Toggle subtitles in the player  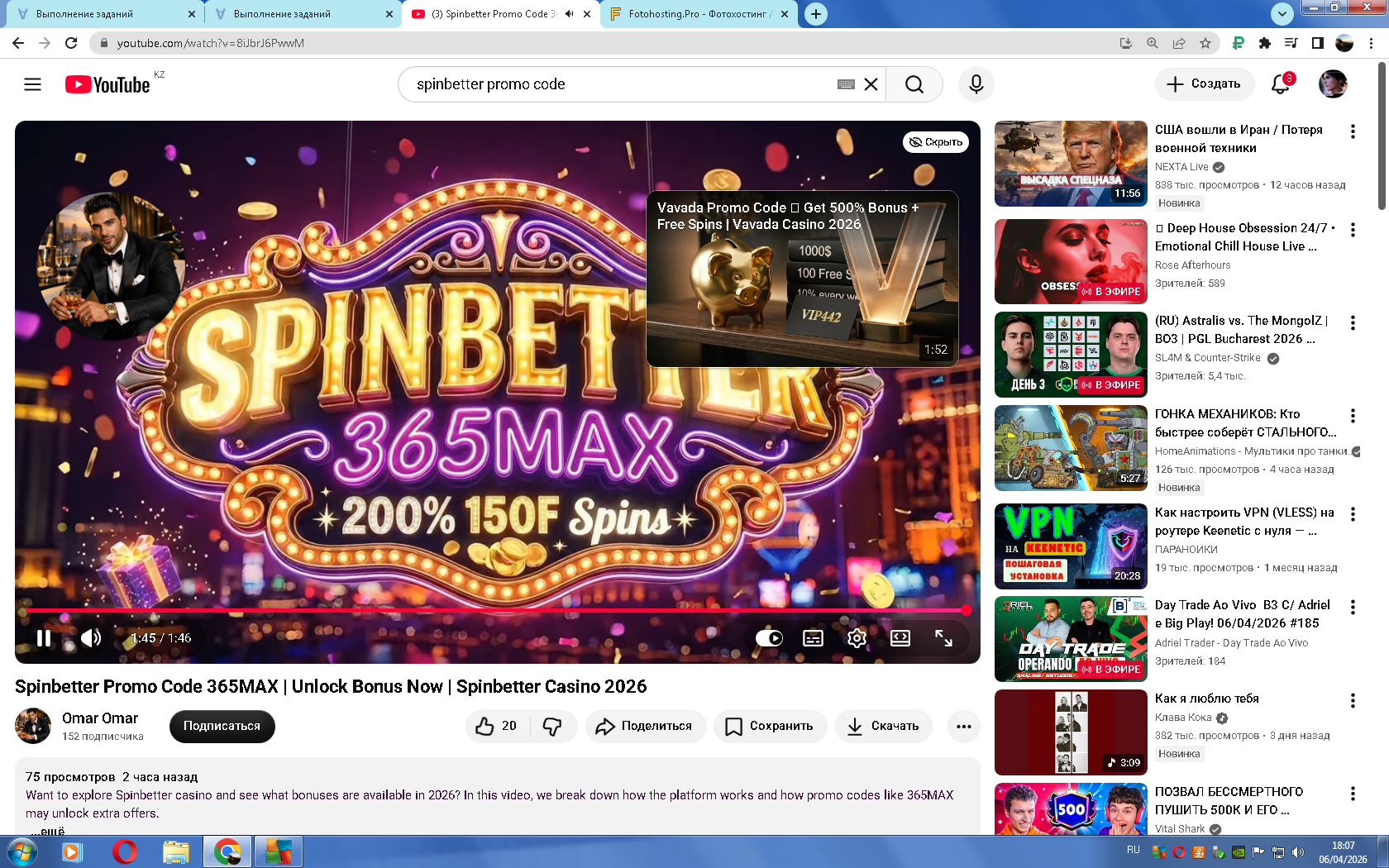pyautogui.click(x=814, y=638)
